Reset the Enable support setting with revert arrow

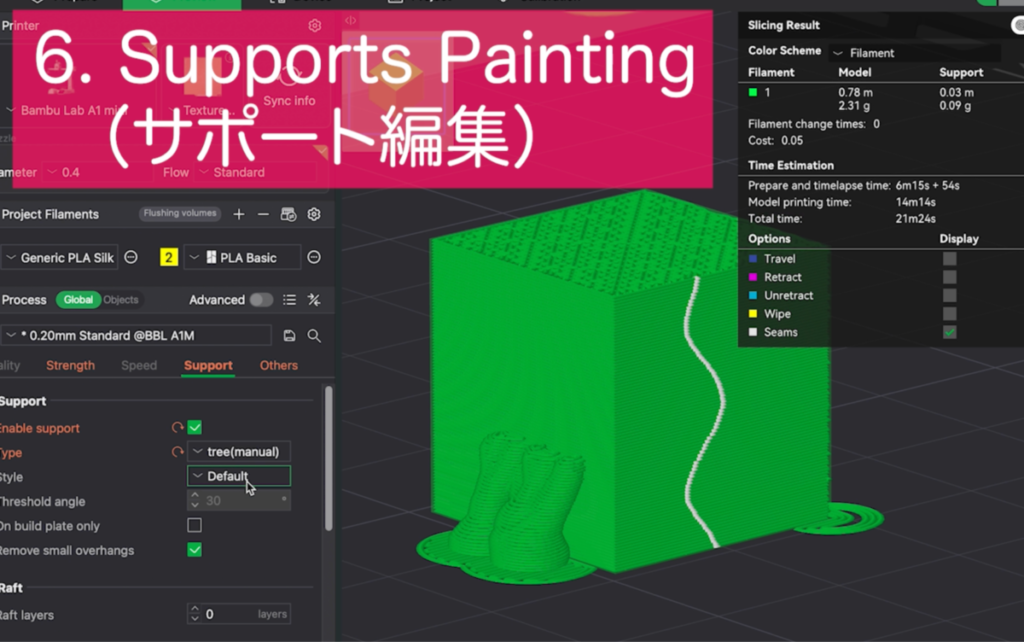(178, 428)
